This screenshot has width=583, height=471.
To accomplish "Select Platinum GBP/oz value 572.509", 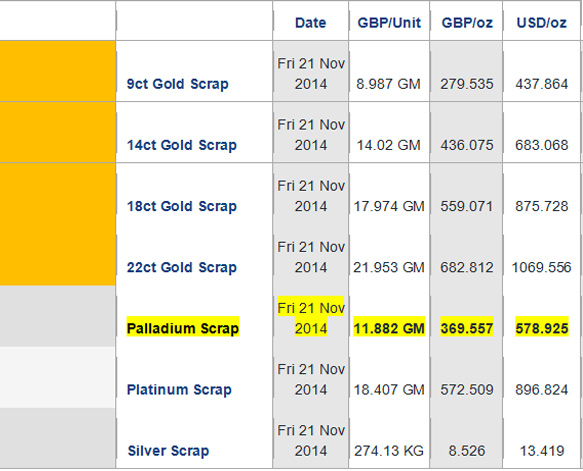I will click(x=467, y=390).
